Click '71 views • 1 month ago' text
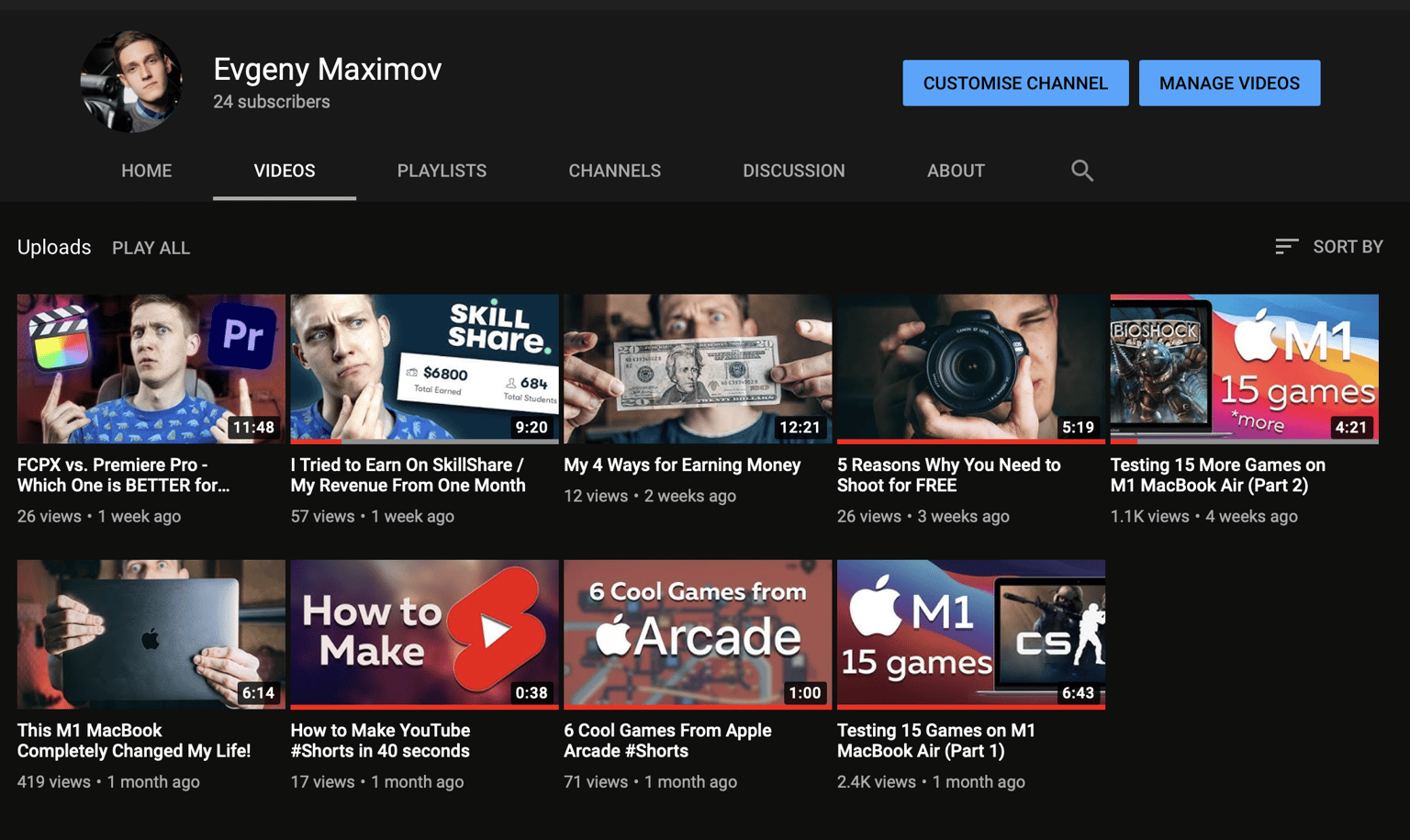1410x840 pixels. click(x=650, y=782)
